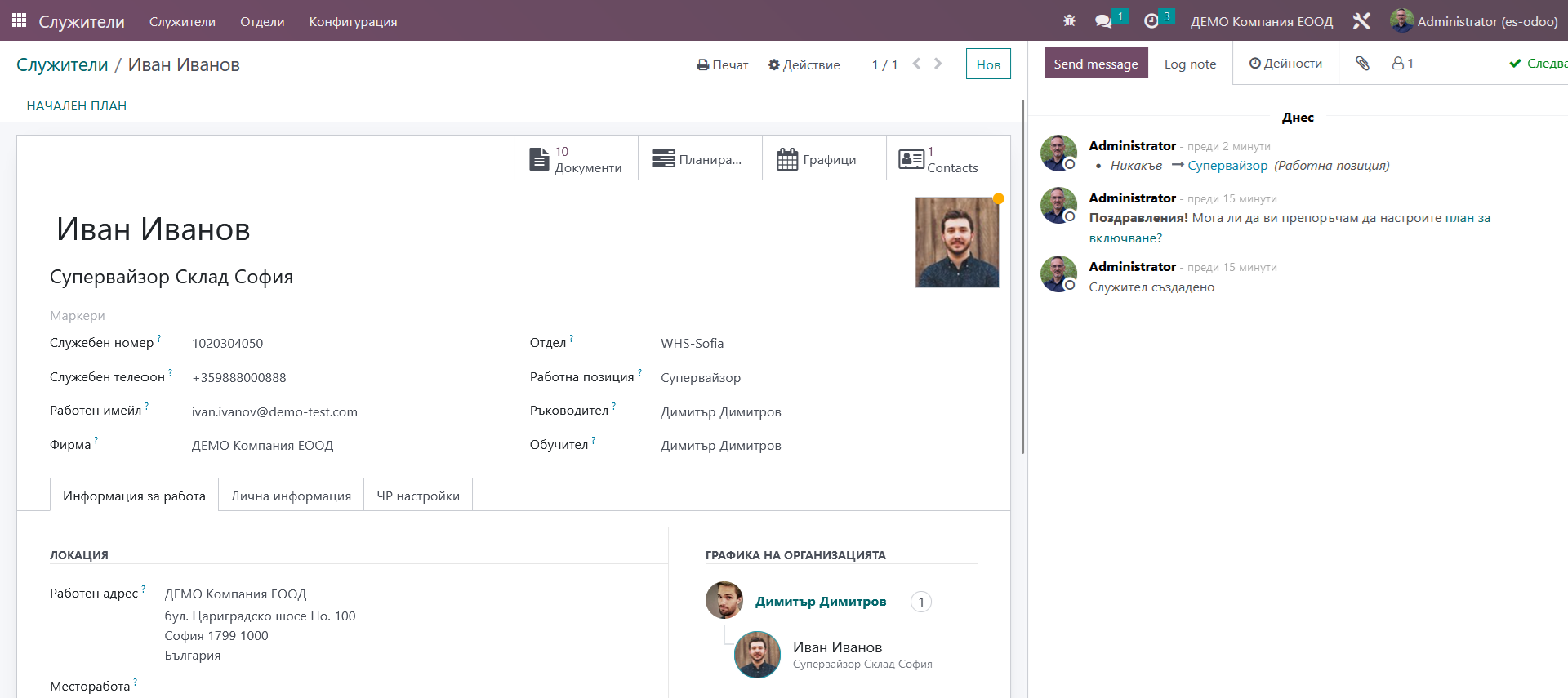Screen dimensions: 1568x698
Task: Click the Печат print button
Action: coord(723,64)
